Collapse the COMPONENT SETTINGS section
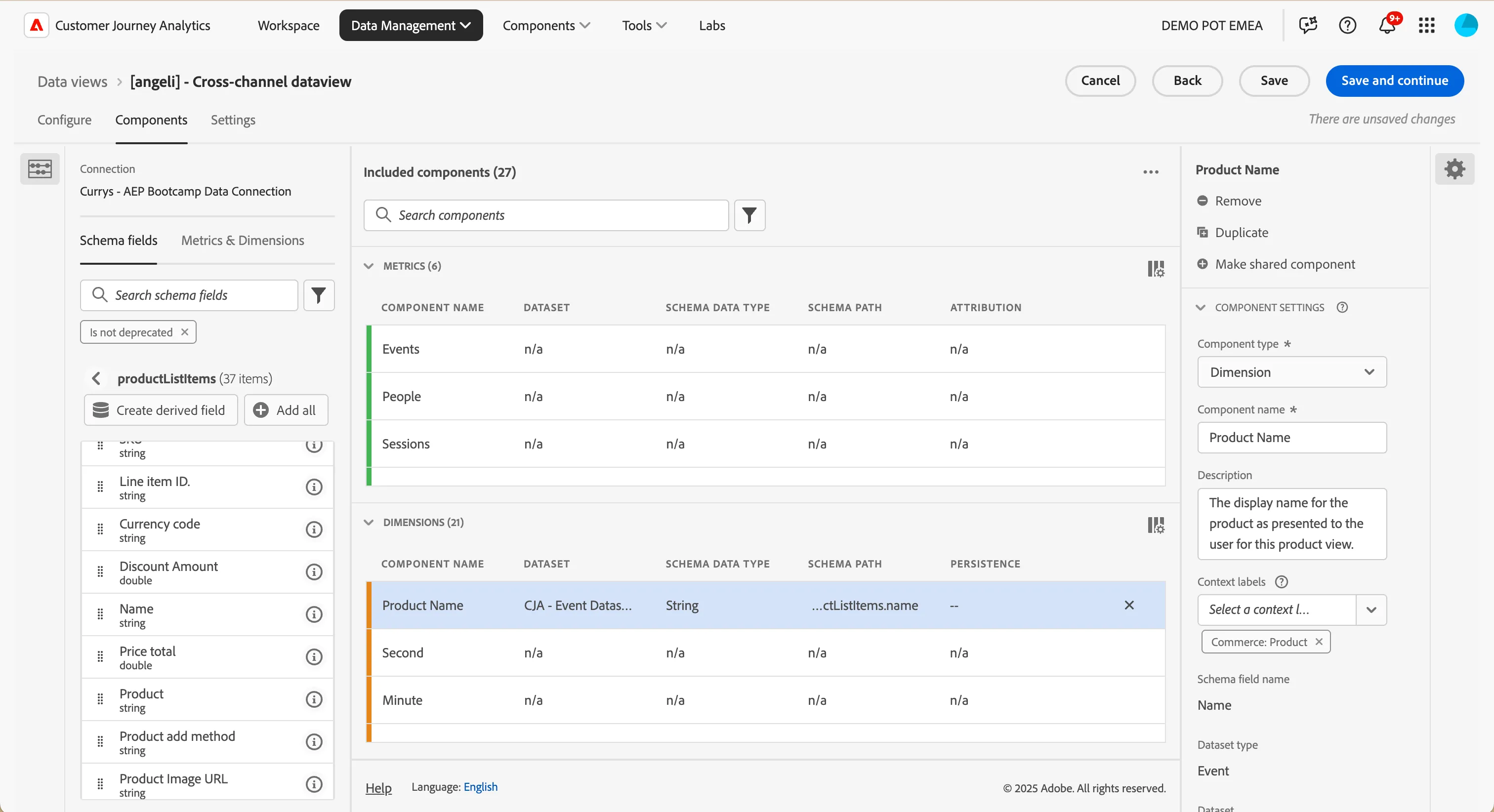The image size is (1494, 812). (x=1201, y=308)
